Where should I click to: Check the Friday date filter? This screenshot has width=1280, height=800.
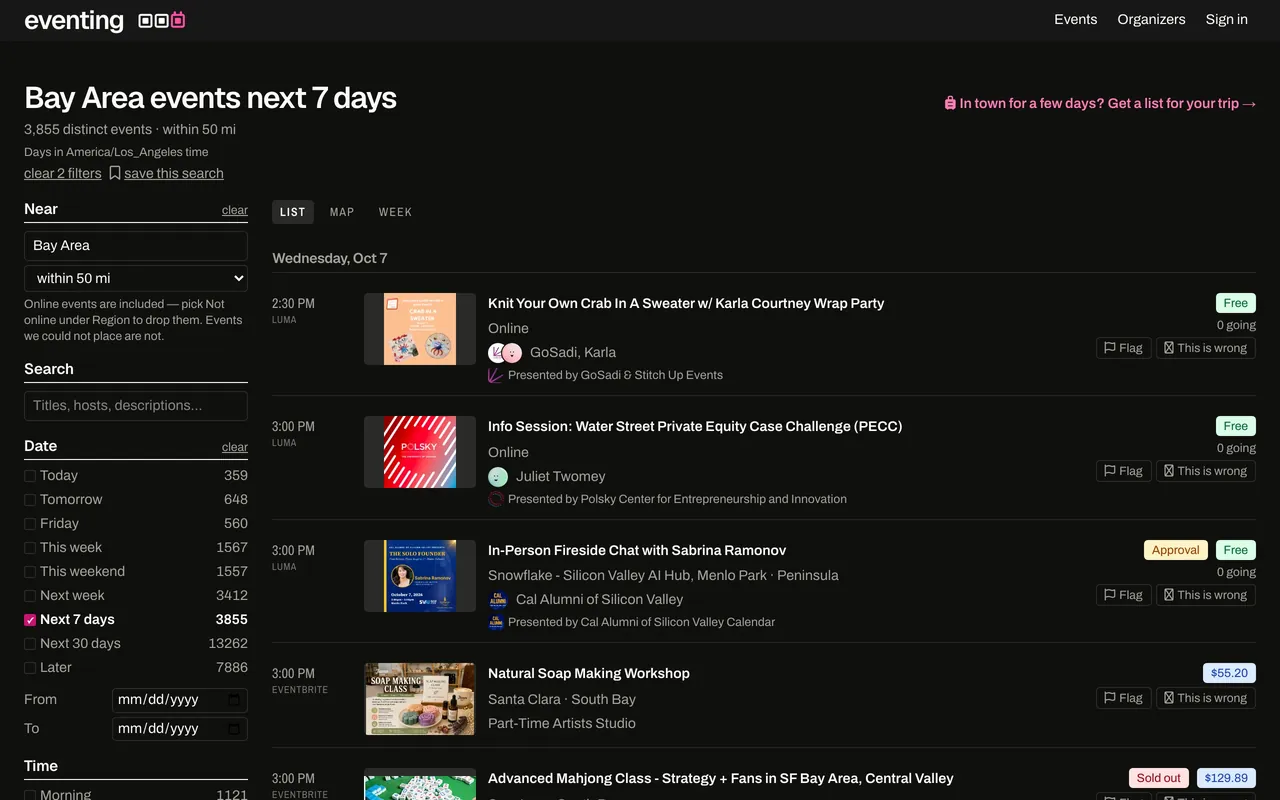point(30,524)
